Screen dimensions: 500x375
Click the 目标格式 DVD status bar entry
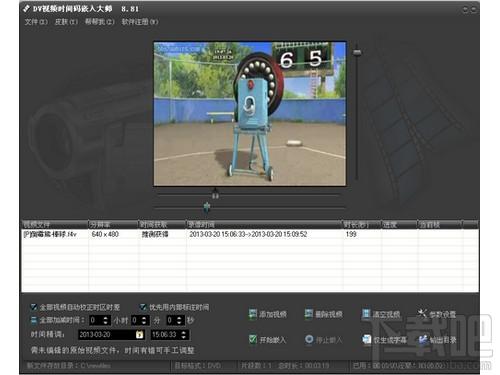coord(197,366)
